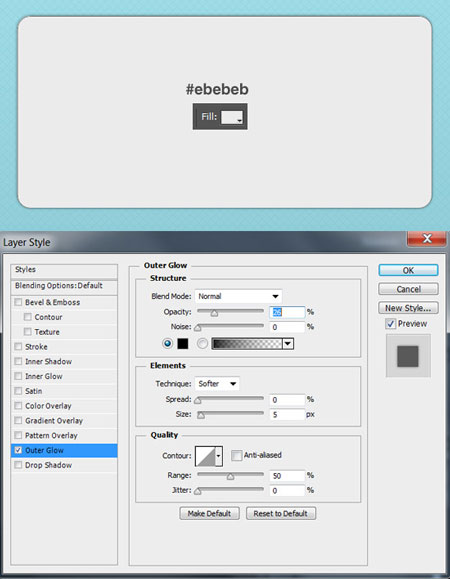Toggle the Inner Glow checkbox
450x579 pixels.
[18, 376]
